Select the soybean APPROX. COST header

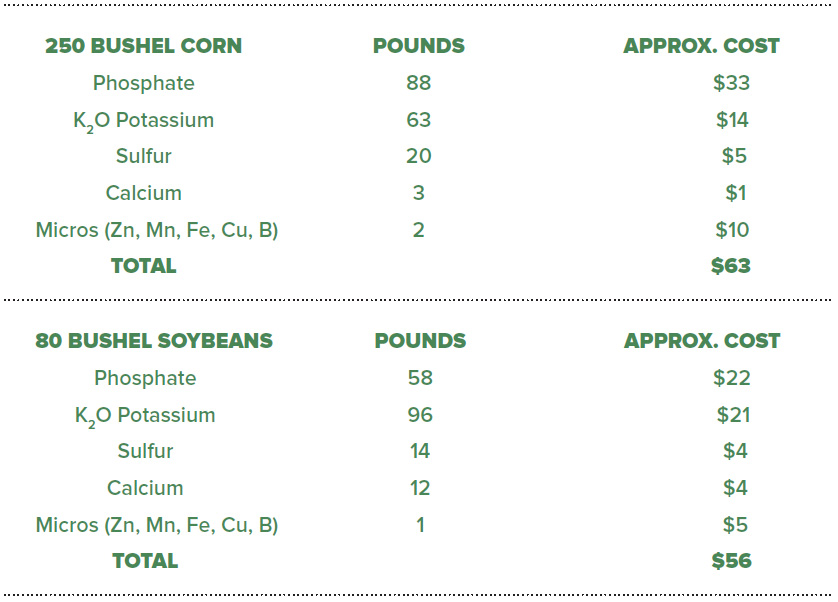pos(702,341)
